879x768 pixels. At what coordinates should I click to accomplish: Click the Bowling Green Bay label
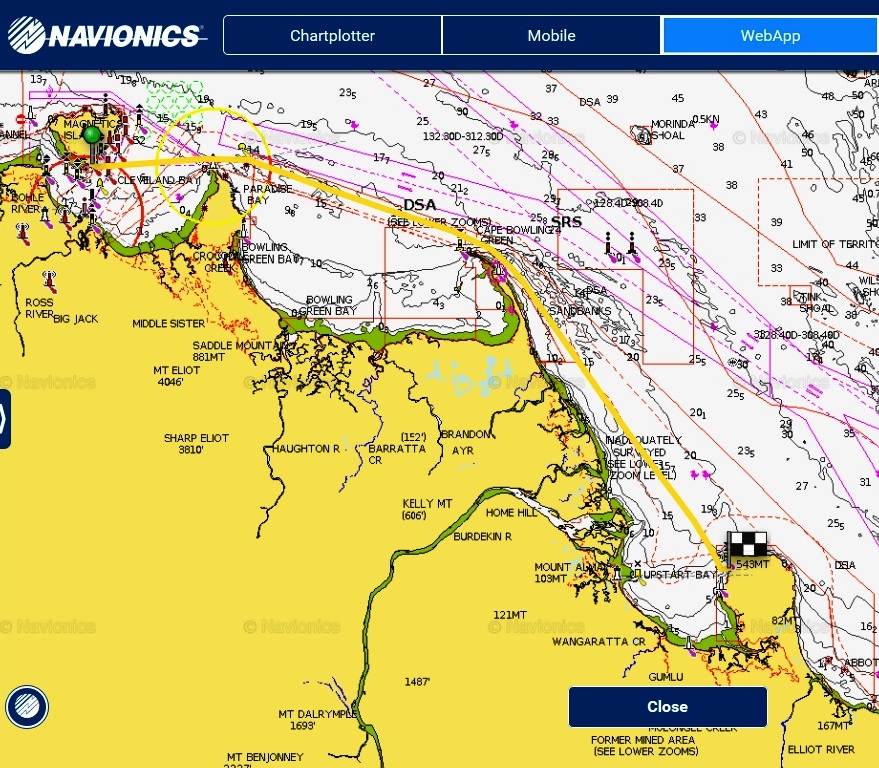click(x=327, y=304)
